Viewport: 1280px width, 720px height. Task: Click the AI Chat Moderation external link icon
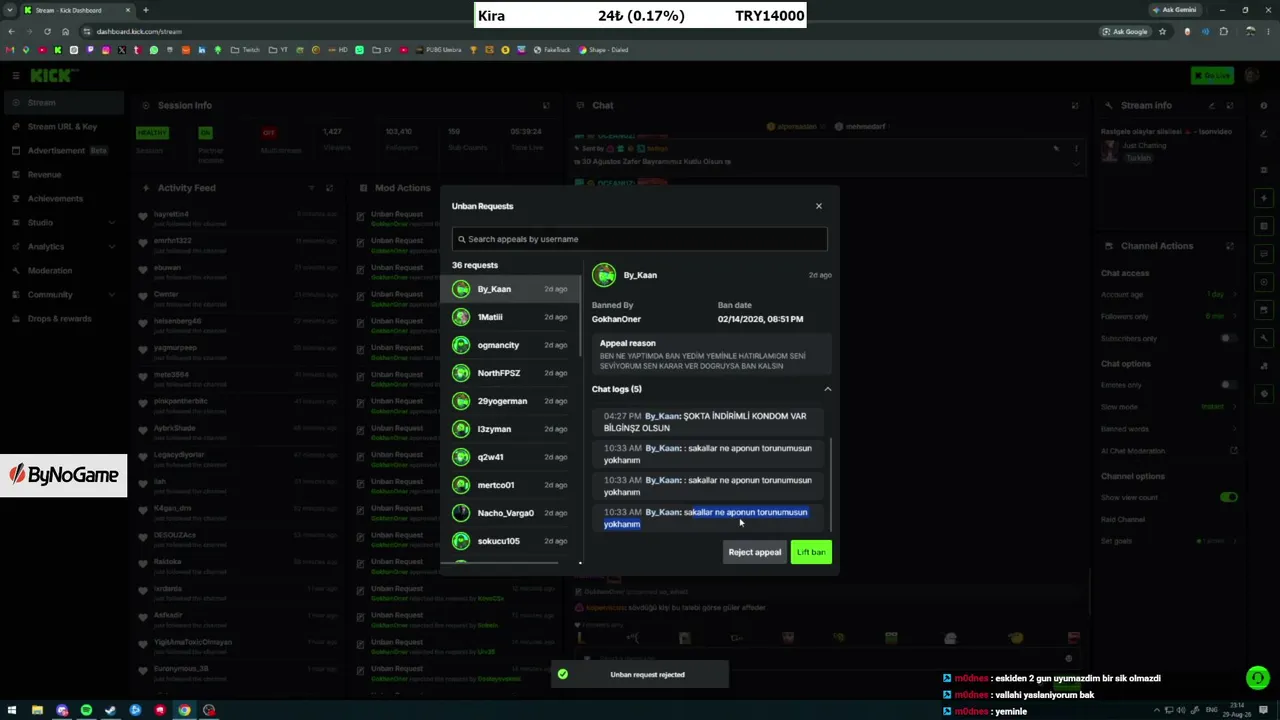(x=1234, y=451)
